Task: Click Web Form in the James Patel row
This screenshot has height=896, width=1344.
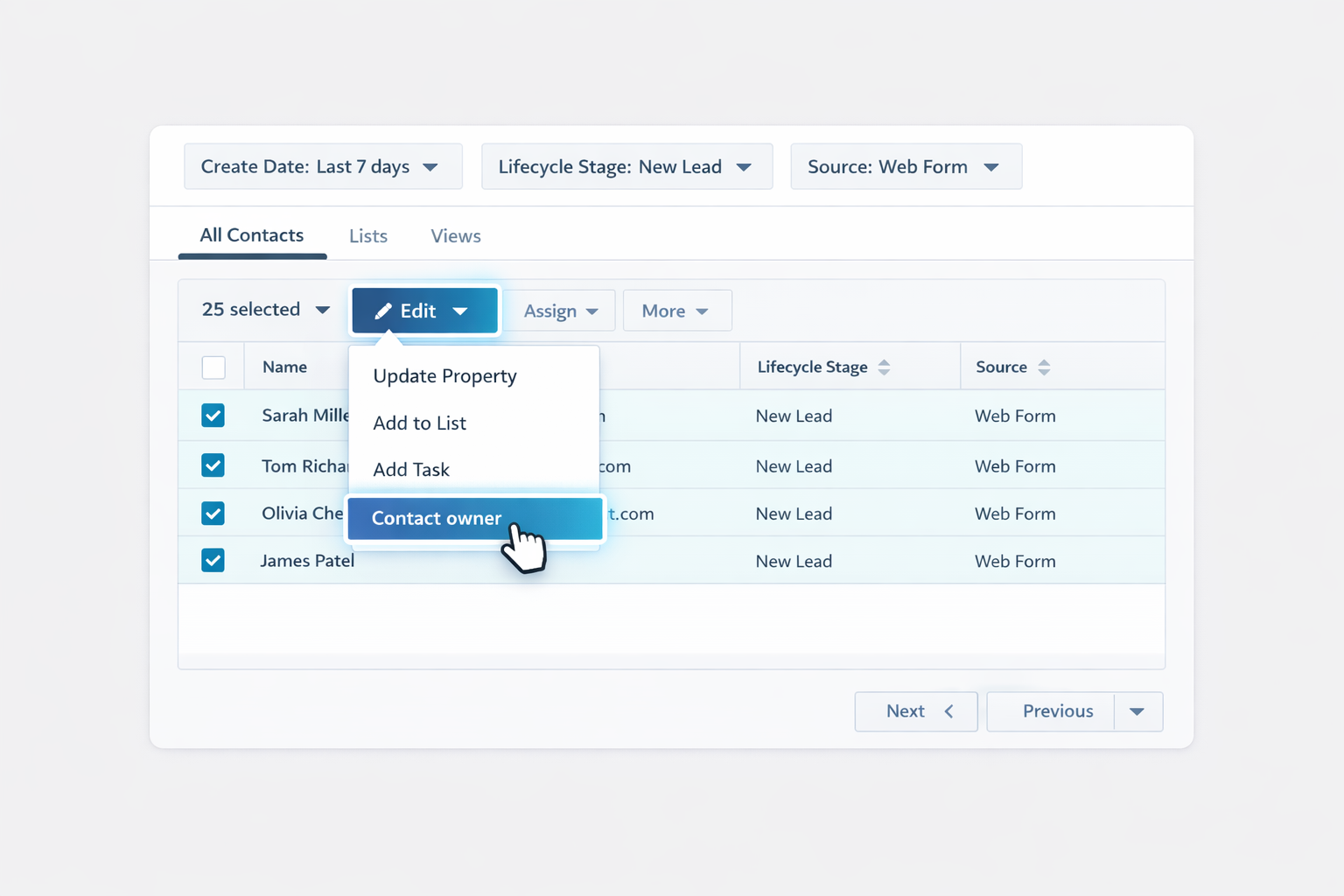Action: click(1016, 562)
